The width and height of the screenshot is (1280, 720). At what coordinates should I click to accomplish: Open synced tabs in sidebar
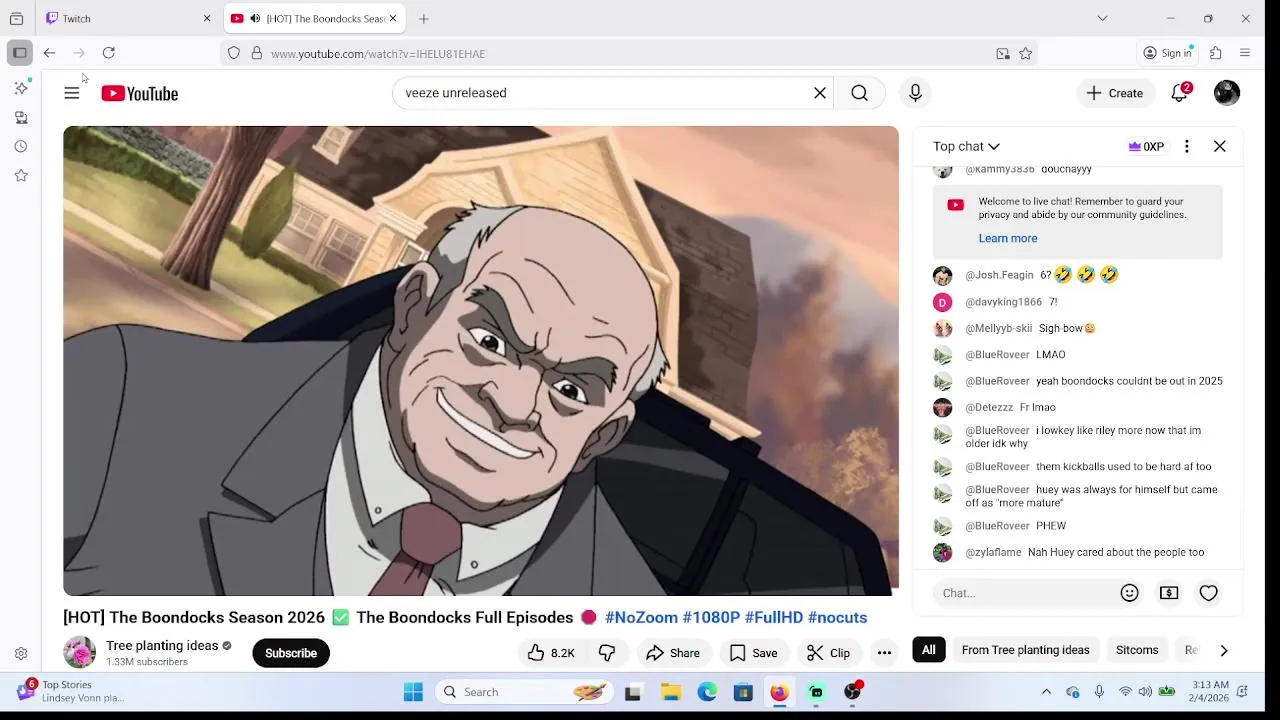(21, 117)
